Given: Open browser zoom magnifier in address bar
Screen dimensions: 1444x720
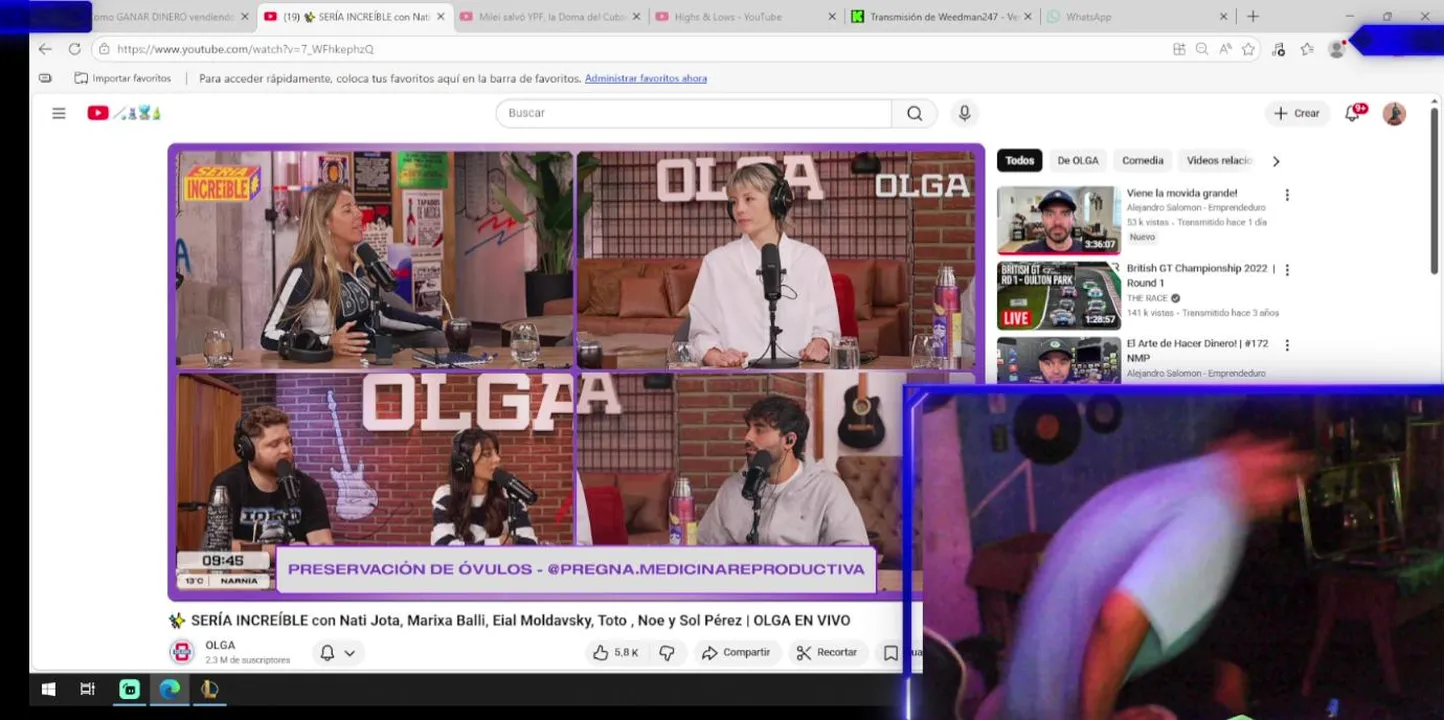Looking at the screenshot, I should 1202,49.
